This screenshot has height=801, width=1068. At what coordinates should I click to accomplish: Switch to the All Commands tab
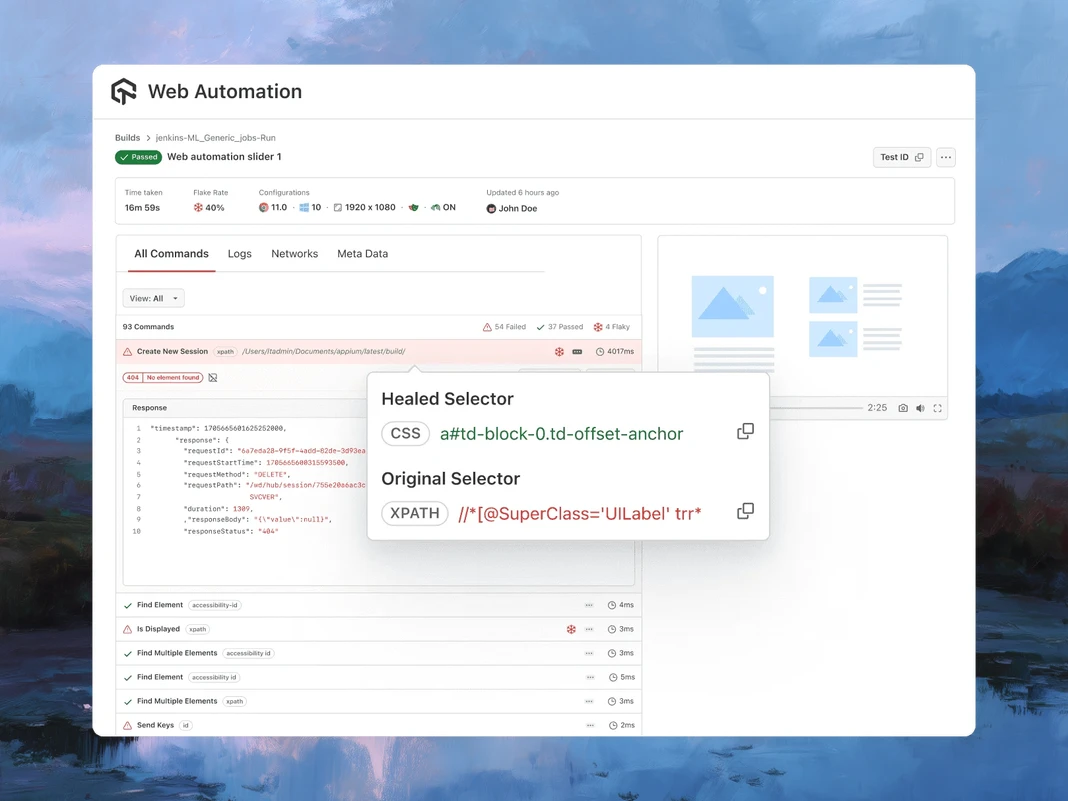172,253
